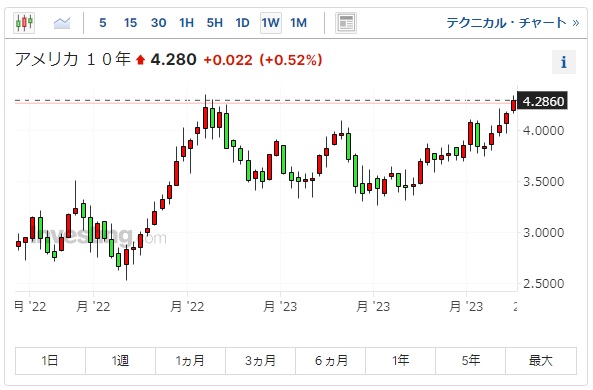
Task: Choose the 1H interval
Action: coord(186,23)
